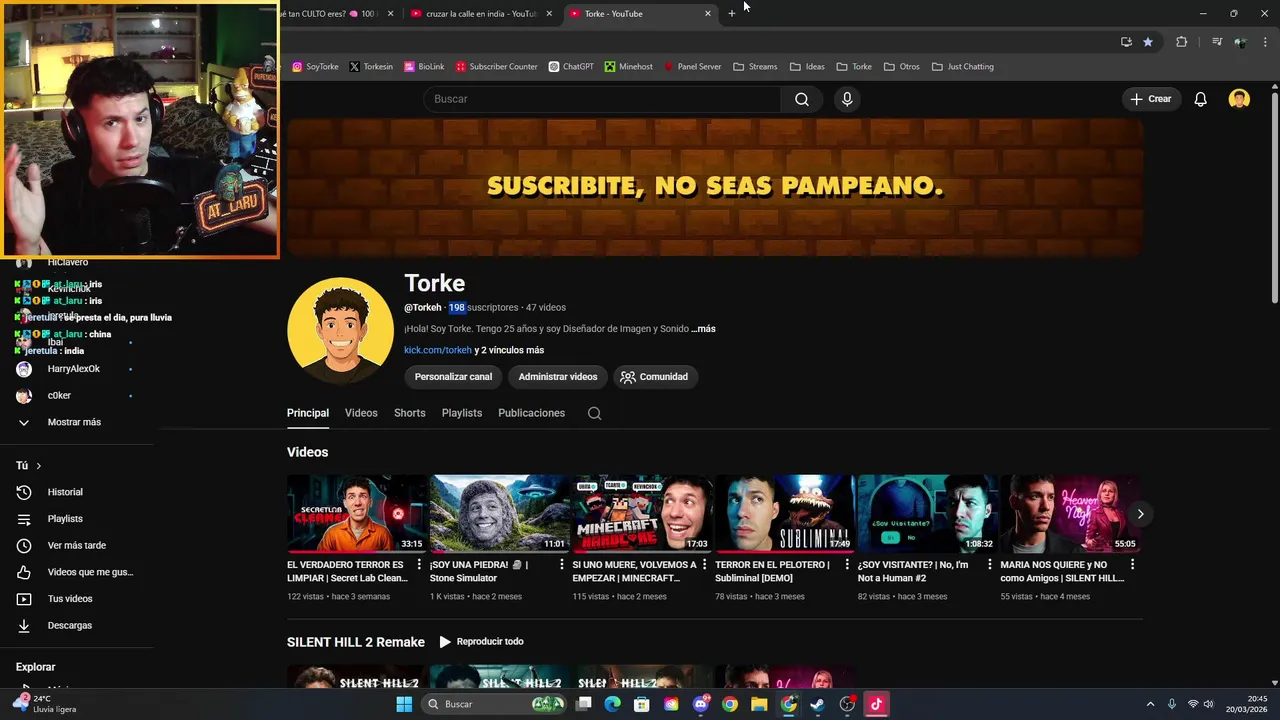Open the Comunidad button
Viewport: 1280px width, 720px height.
(655, 377)
